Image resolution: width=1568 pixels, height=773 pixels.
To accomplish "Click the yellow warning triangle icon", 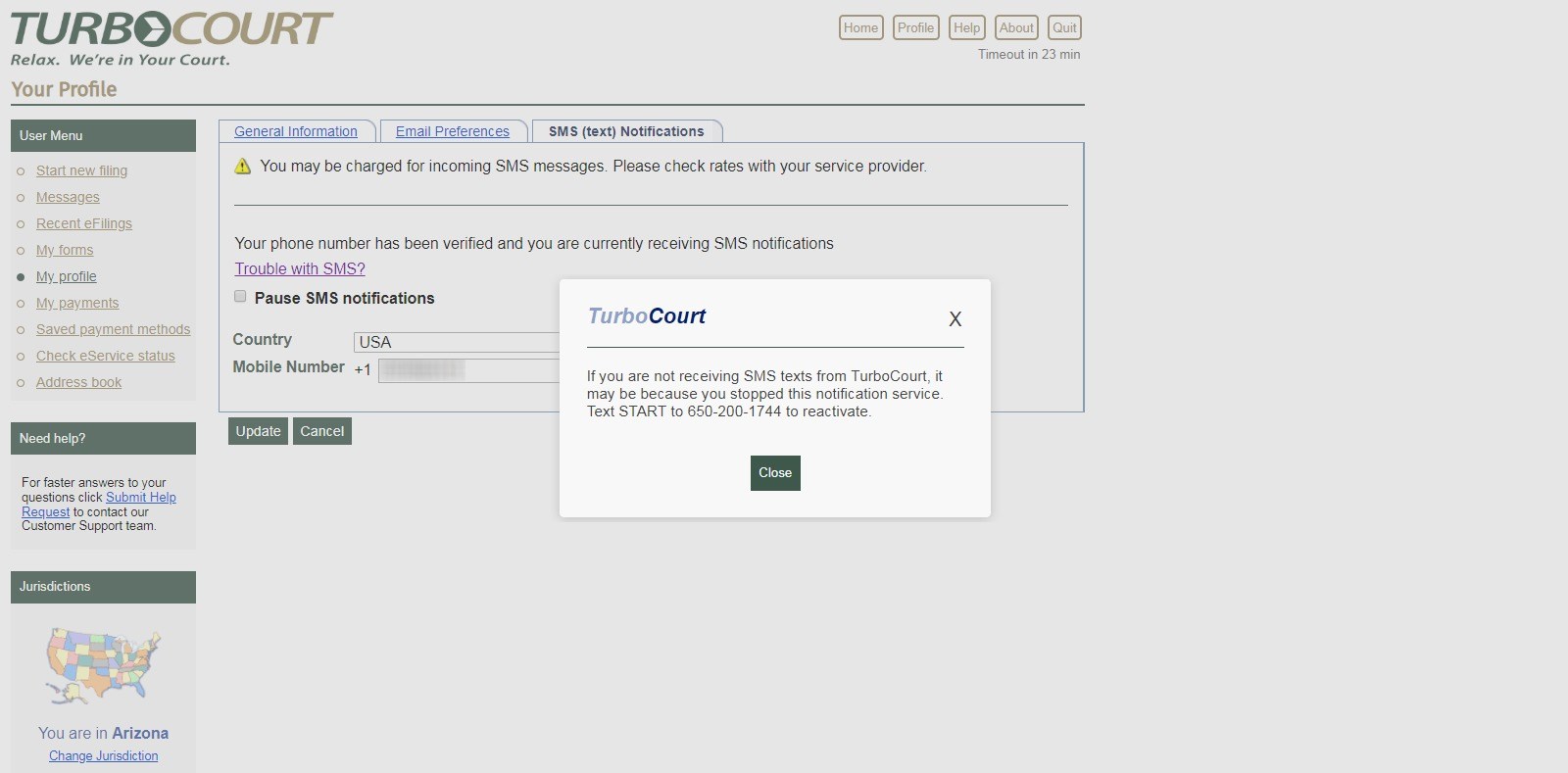I will (243, 167).
